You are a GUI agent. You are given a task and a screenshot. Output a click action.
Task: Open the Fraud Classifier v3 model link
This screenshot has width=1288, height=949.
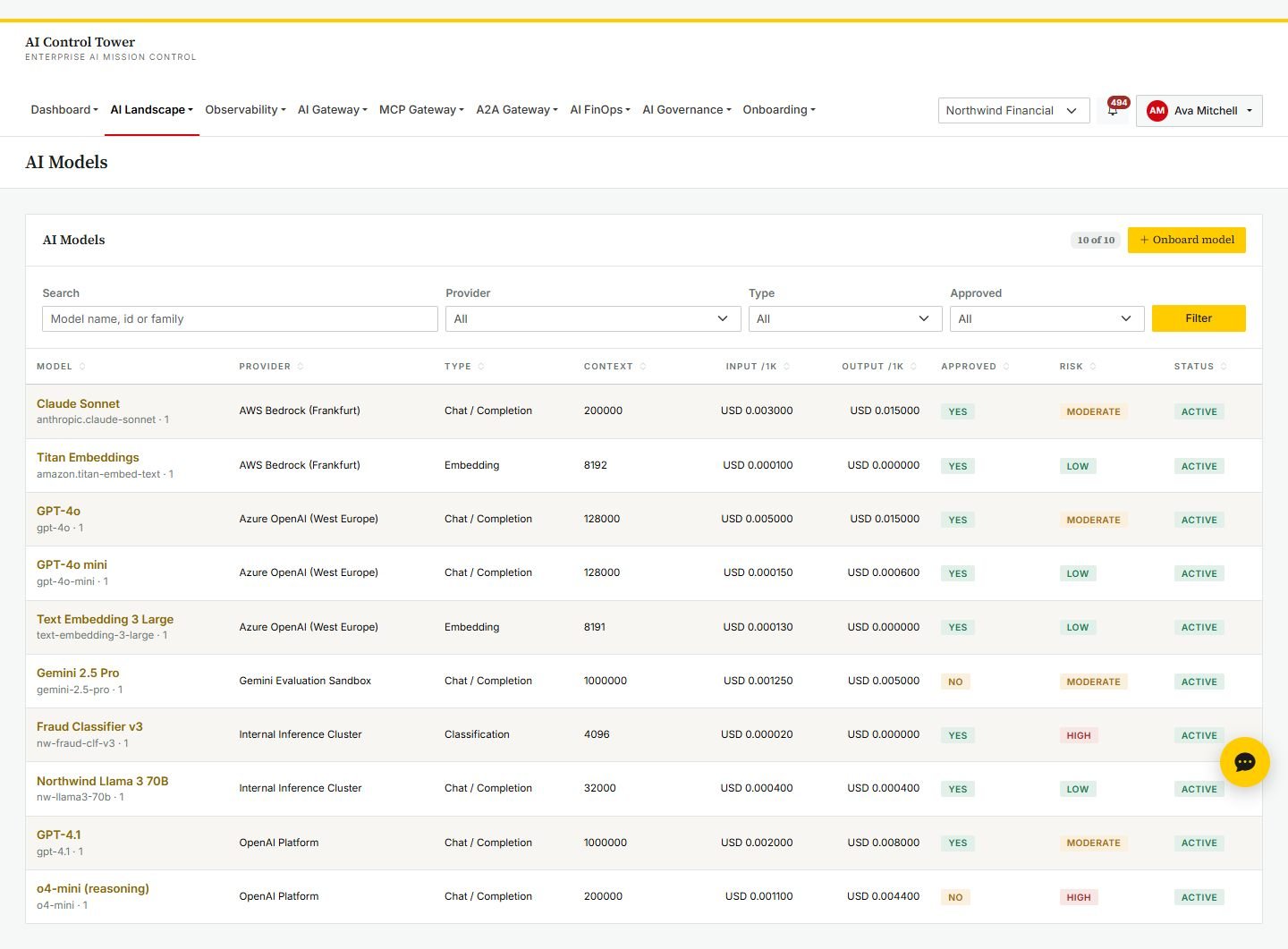coord(89,727)
